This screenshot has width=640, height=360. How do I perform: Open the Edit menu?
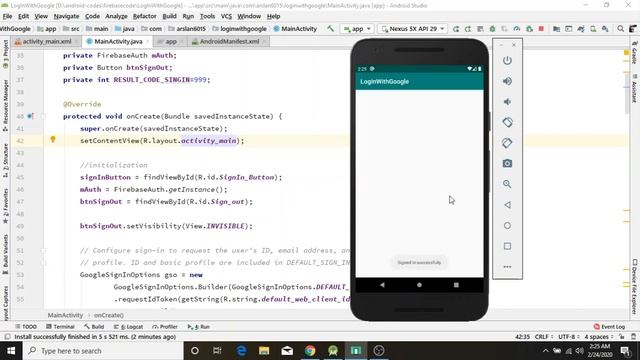tap(23, 16)
